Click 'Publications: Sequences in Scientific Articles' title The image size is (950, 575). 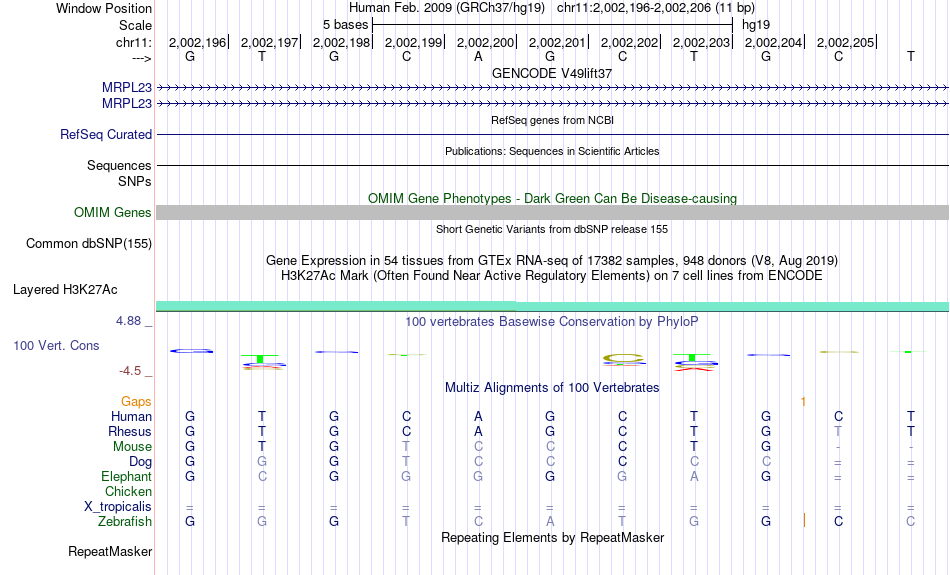click(x=552, y=151)
